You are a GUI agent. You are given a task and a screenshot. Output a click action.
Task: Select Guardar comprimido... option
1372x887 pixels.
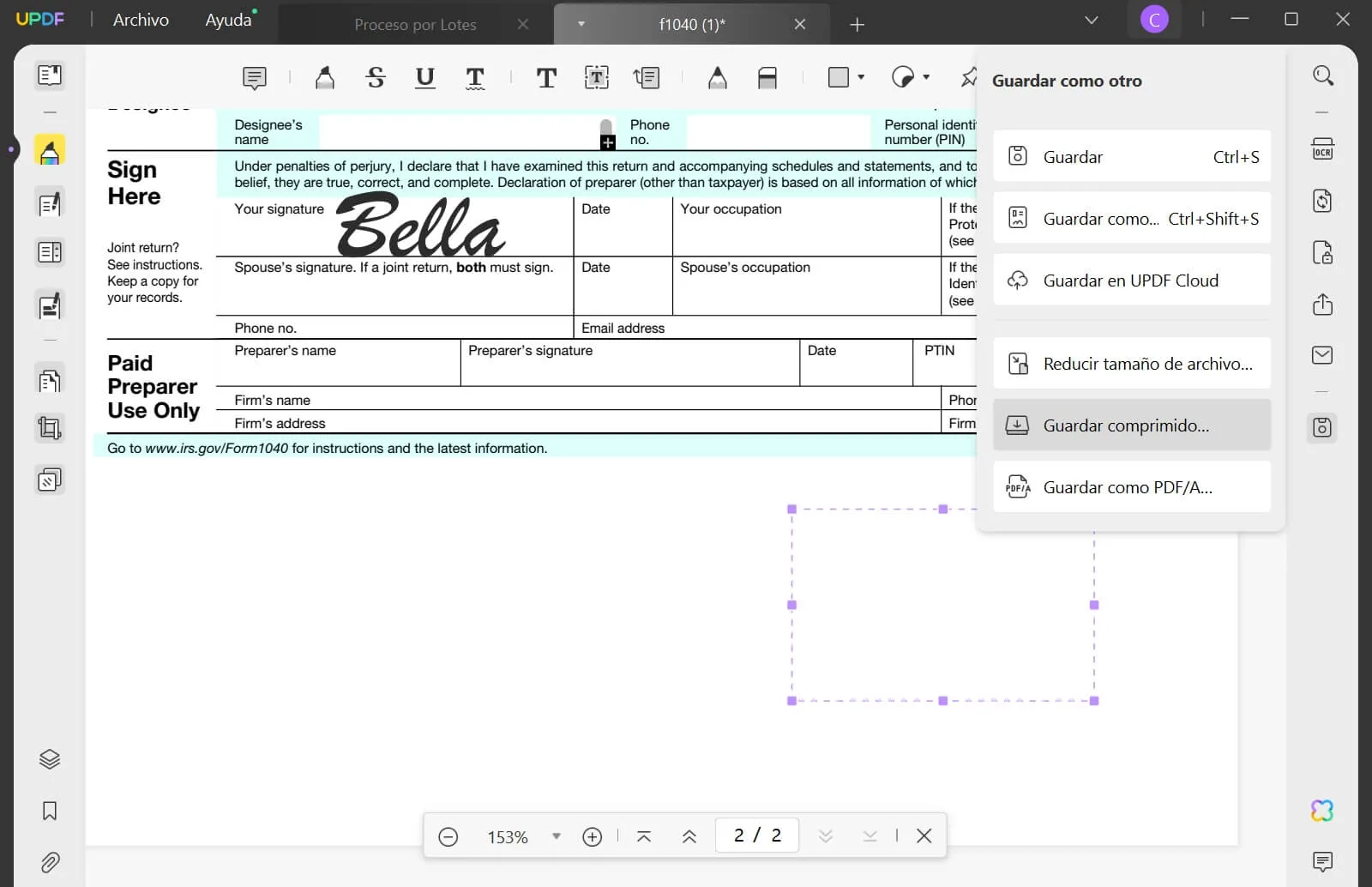pos(1132,425)
